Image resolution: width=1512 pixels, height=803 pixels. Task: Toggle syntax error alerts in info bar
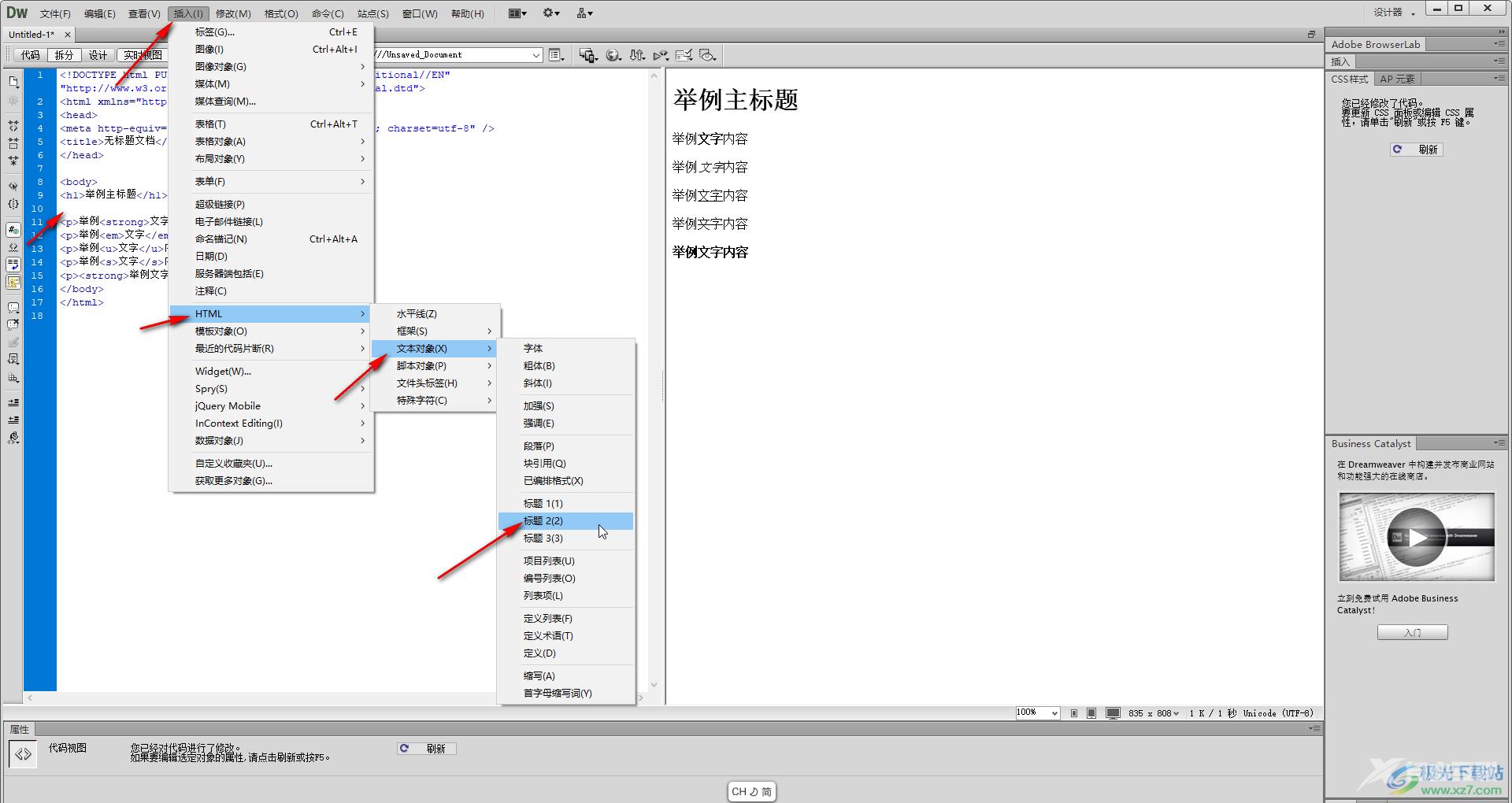13,282
